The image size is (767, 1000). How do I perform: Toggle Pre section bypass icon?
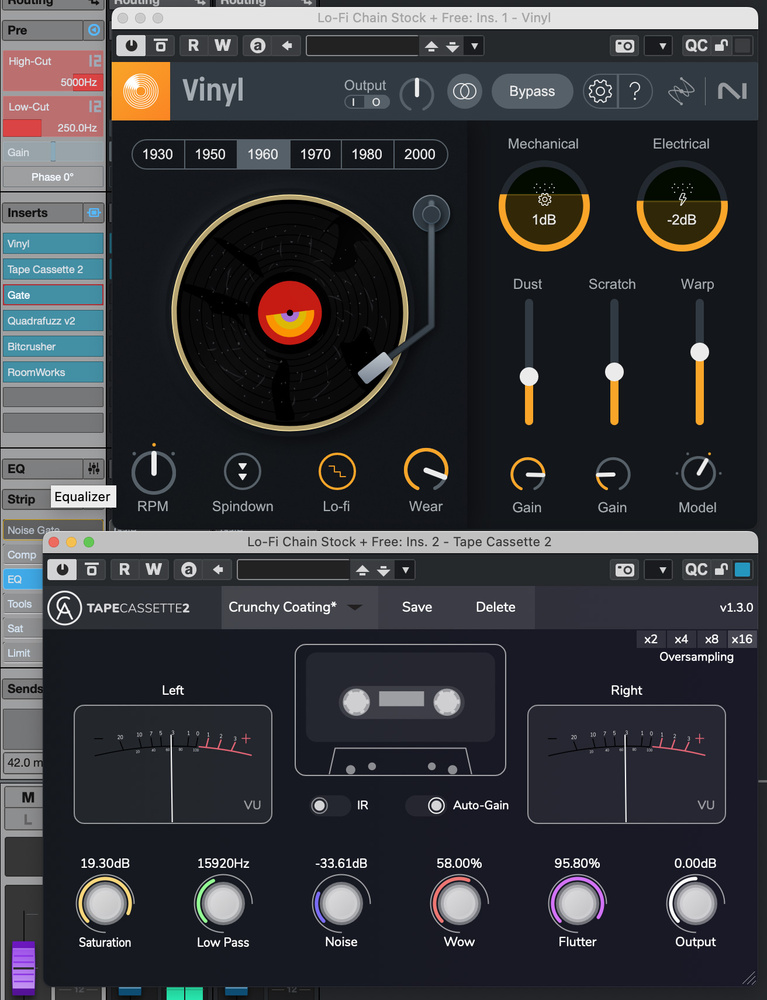pyautogui.click(x=94, y=30)
